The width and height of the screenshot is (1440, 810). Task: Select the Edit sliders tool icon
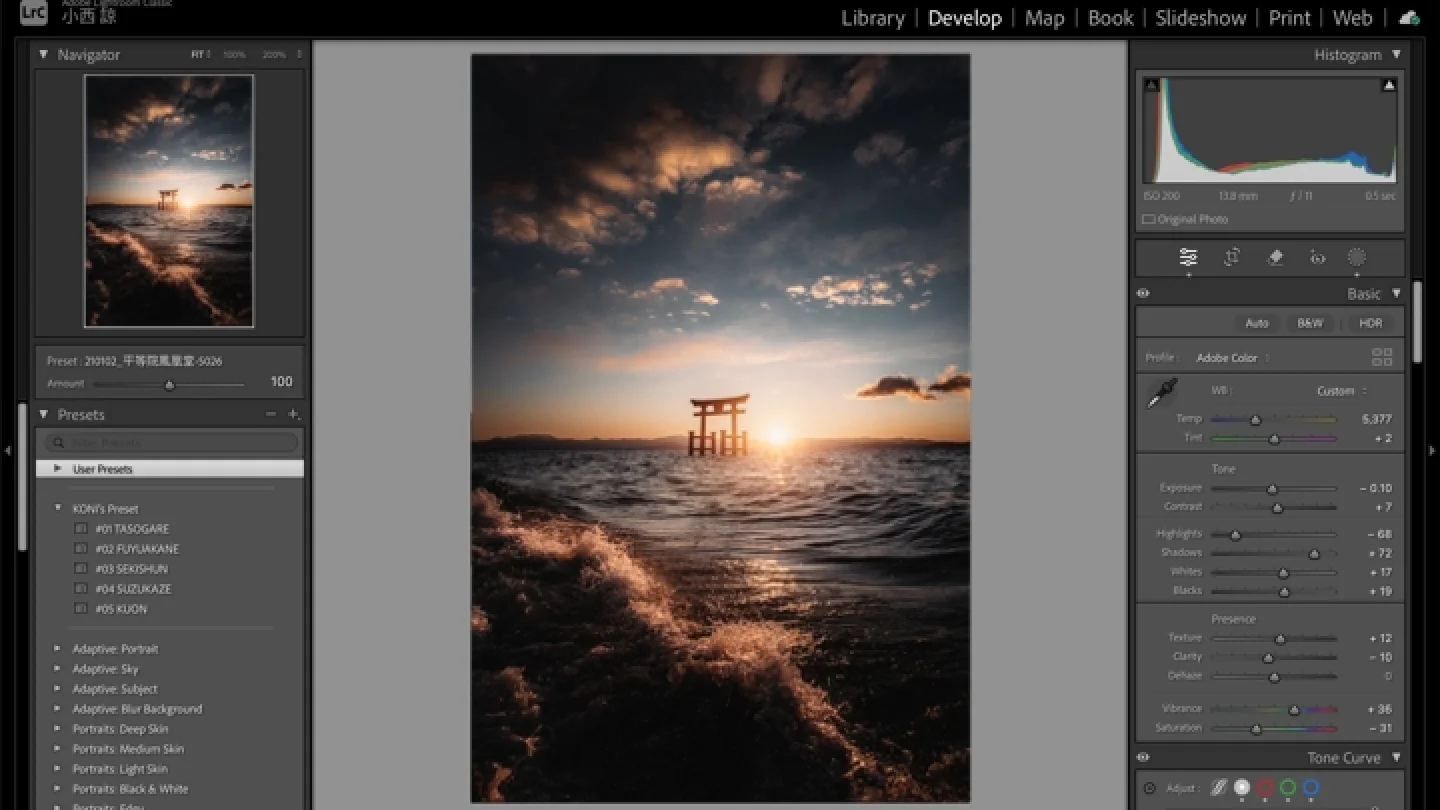(1188, 257)
